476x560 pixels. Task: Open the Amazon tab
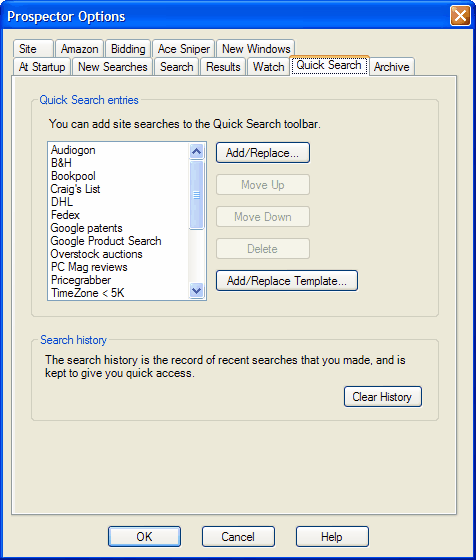pyautogui.click(x=79, y=49)
